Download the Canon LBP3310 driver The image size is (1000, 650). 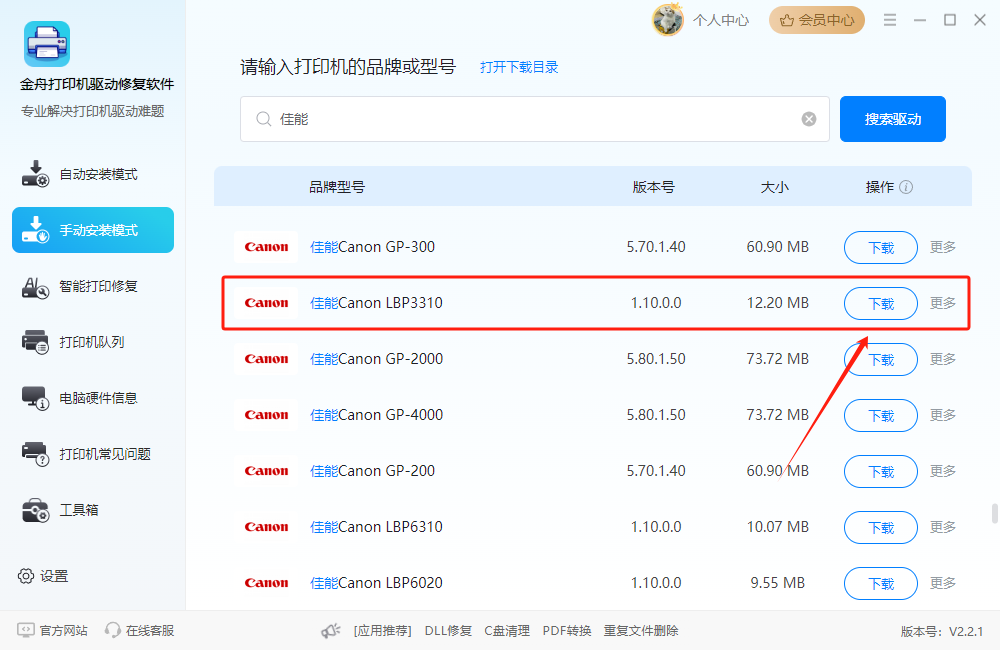click(881, 304)
